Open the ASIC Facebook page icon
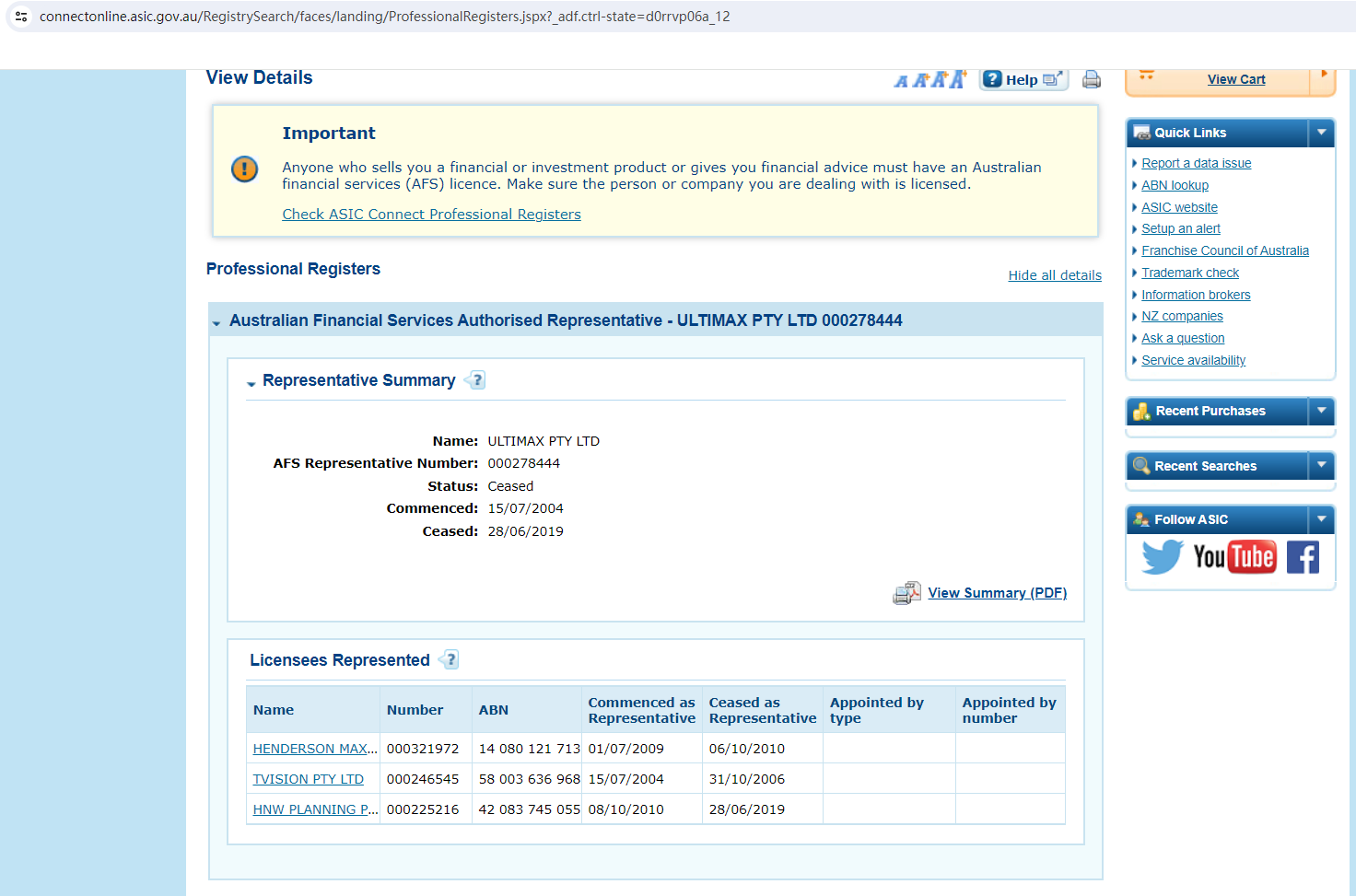Image resolution: width=1356 pixels, height=896 pixels. 1303,557
